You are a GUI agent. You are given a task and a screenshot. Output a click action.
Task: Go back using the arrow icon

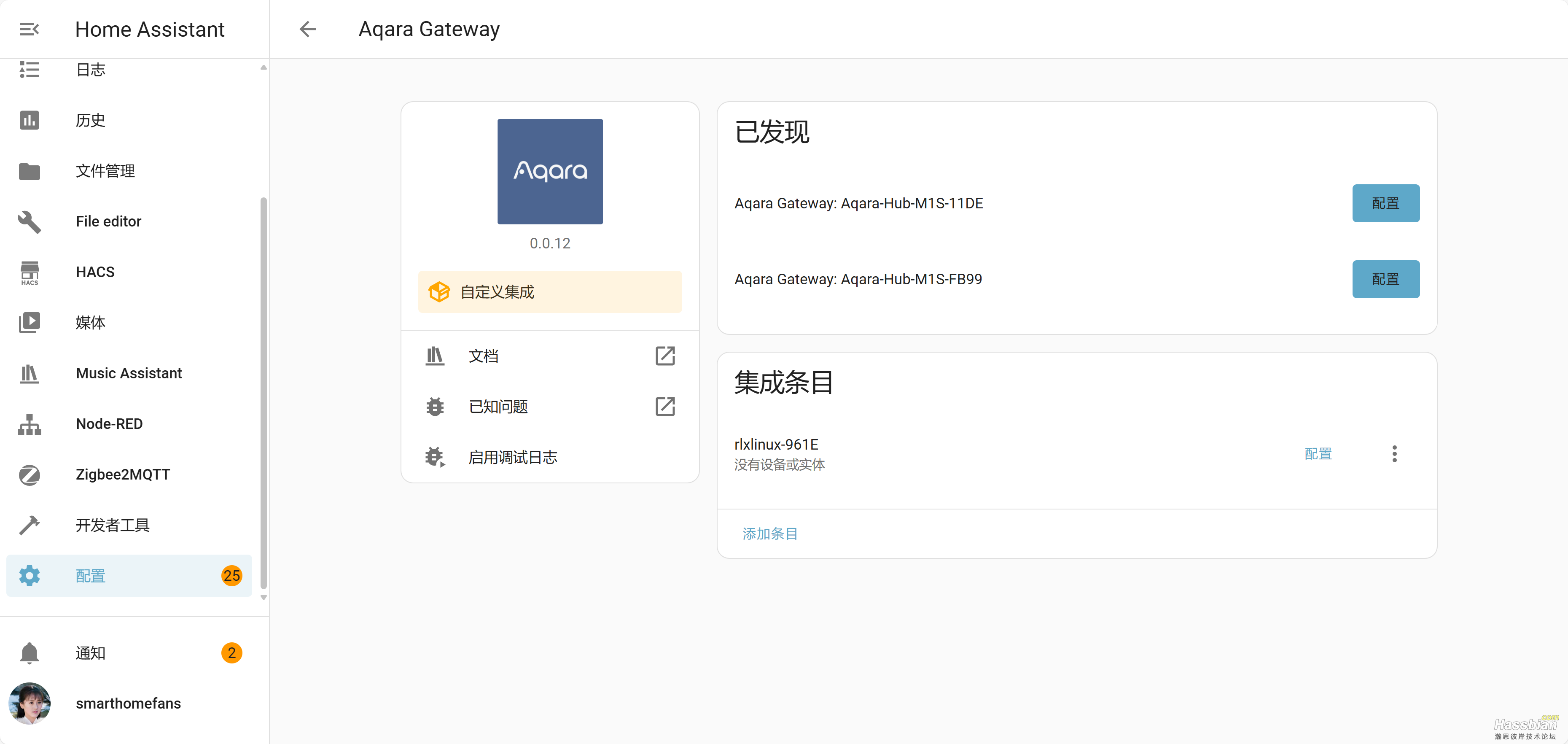point(308,29)
